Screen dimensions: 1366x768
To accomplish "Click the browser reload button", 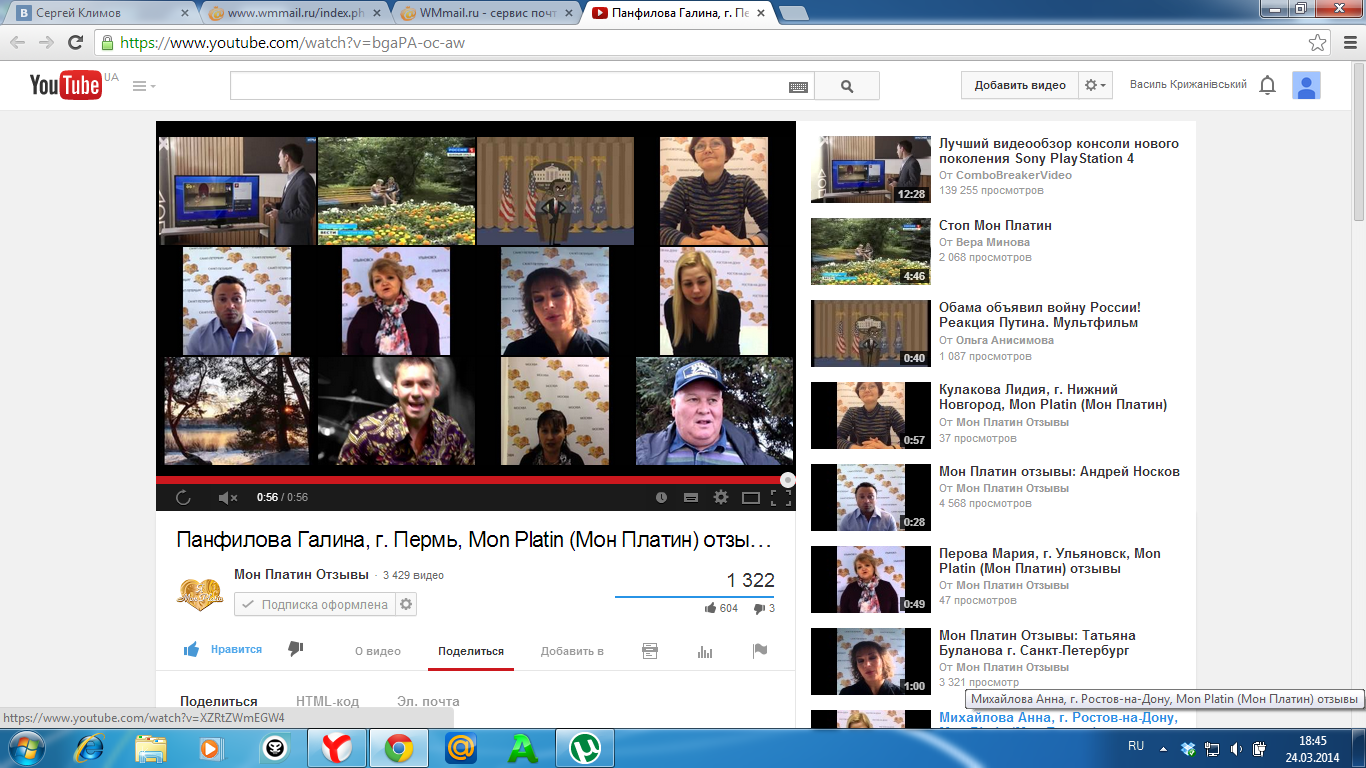I will tap(75, 43).
